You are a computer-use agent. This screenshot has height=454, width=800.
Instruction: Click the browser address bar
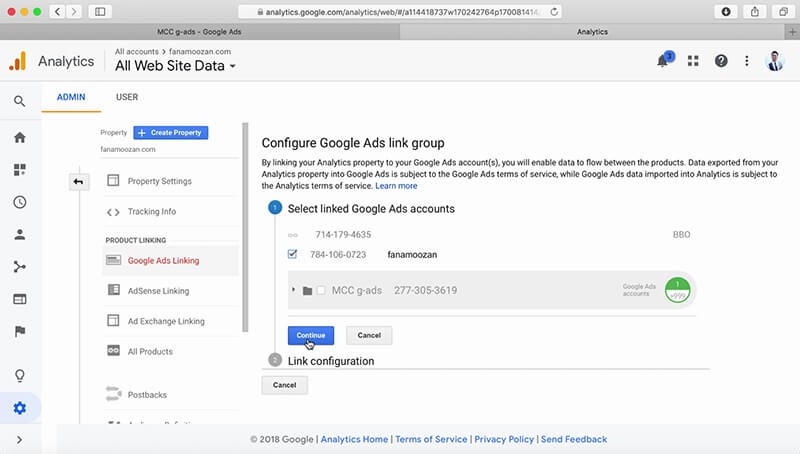click(x=400, y=12)
